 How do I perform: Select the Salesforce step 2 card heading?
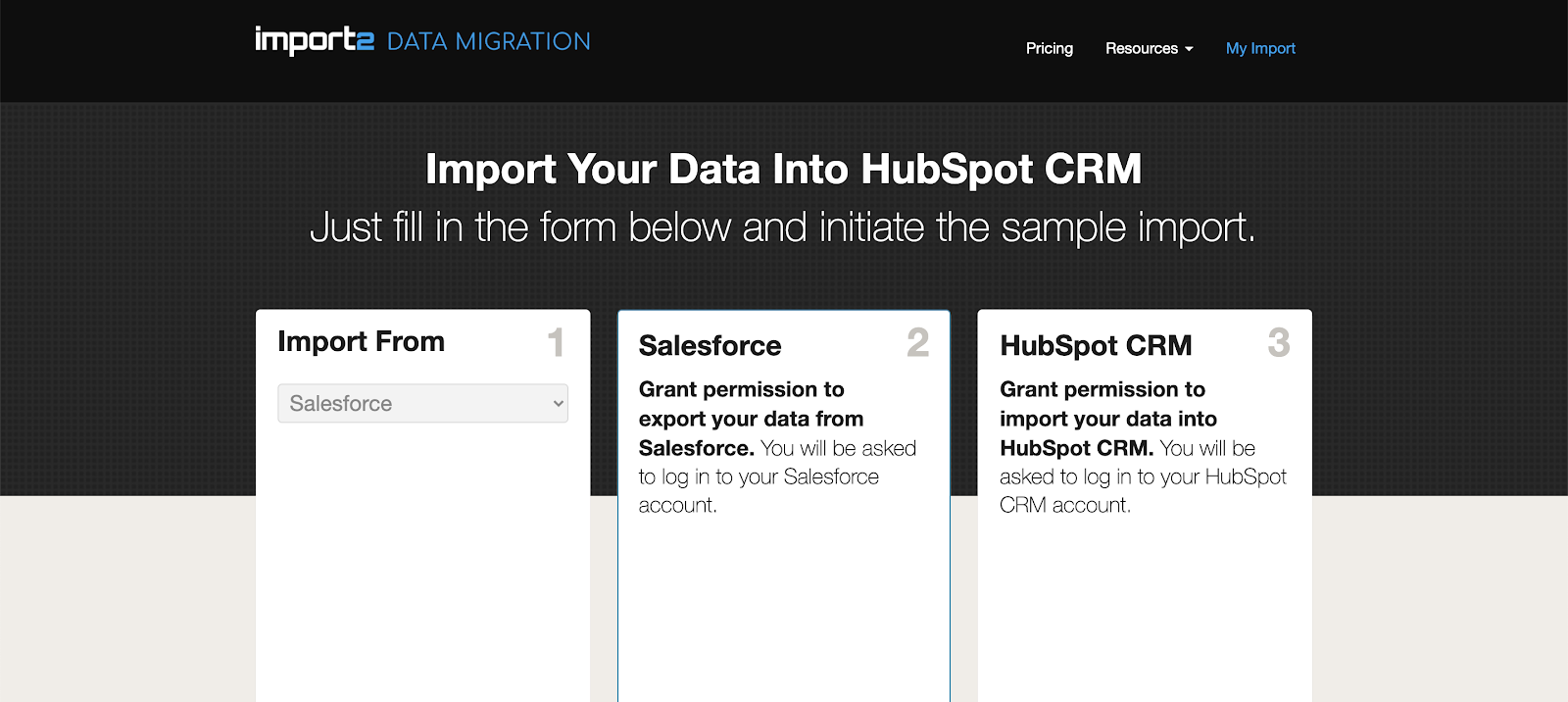710,345
